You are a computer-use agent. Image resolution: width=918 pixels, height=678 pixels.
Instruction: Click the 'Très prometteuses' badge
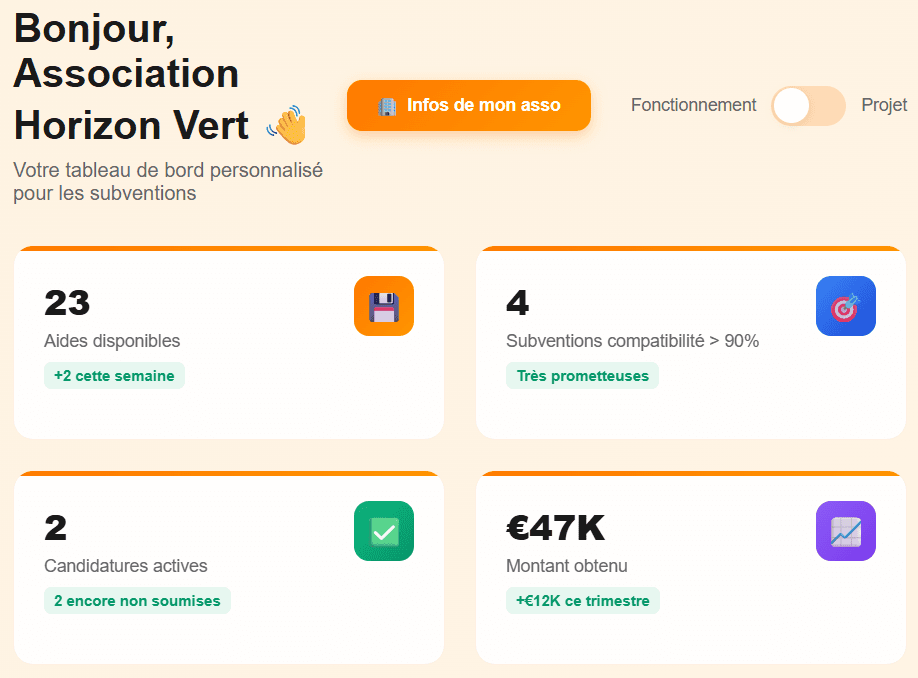(583, 376)
